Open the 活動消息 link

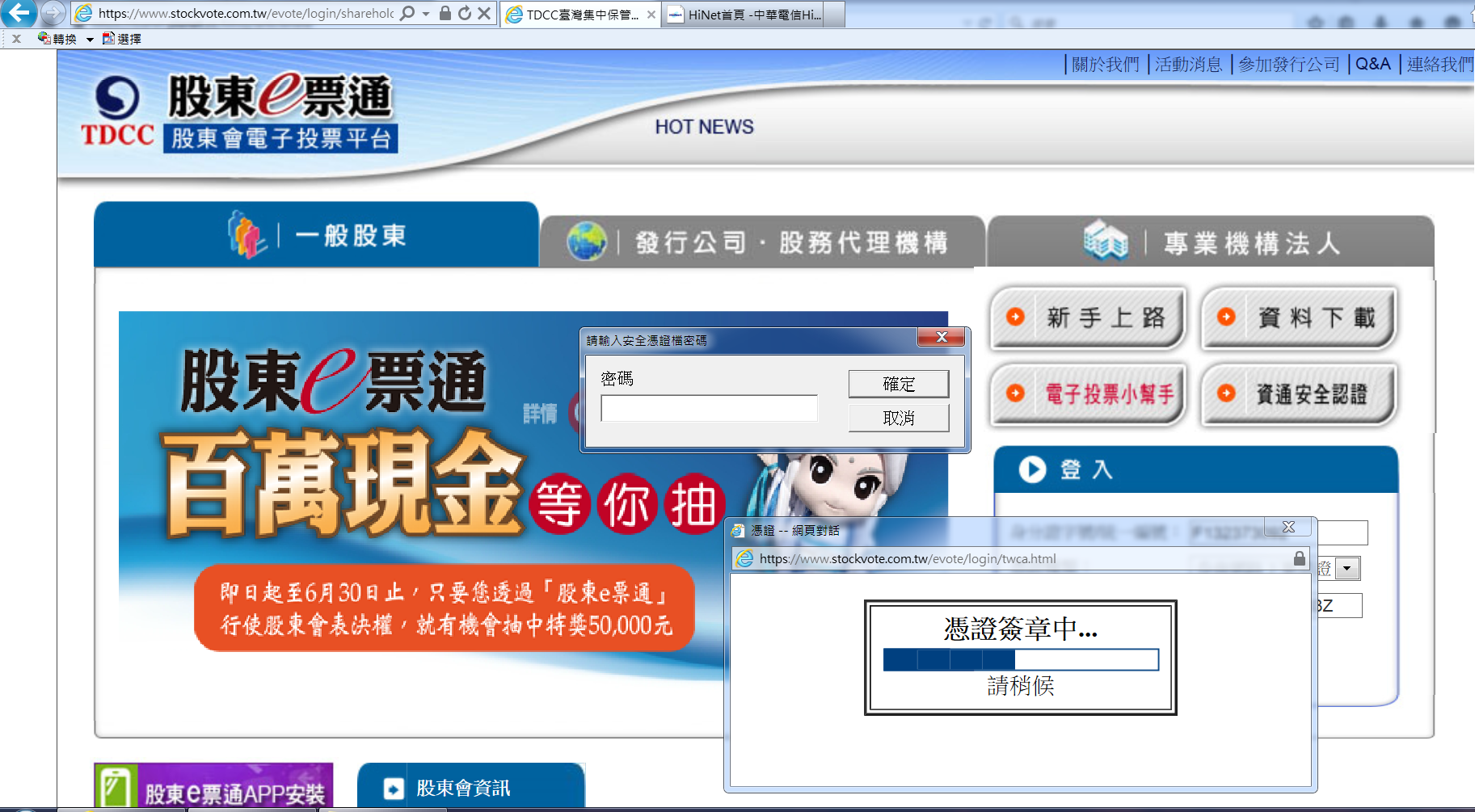pyautogui.click(x=1188, y=65)
